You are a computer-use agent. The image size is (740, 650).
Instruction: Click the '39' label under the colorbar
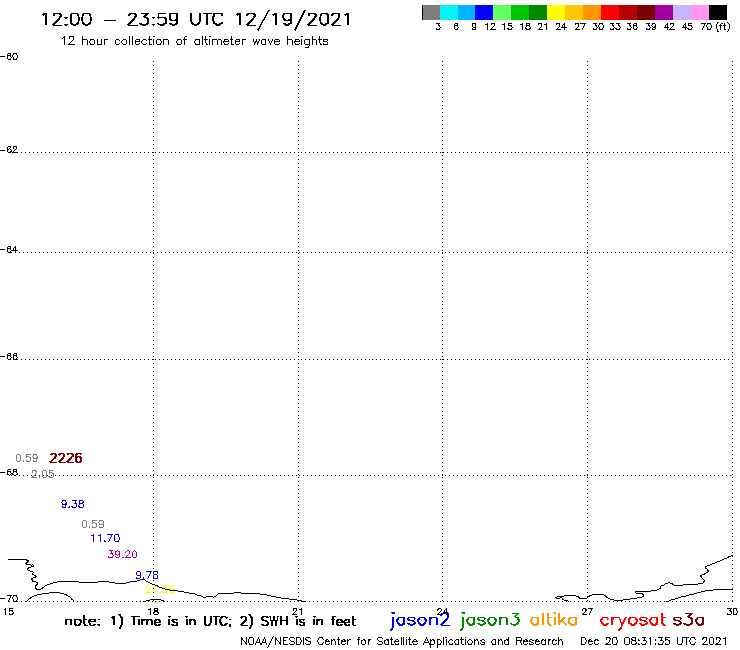pyautogui.click(x=651, y=27)
